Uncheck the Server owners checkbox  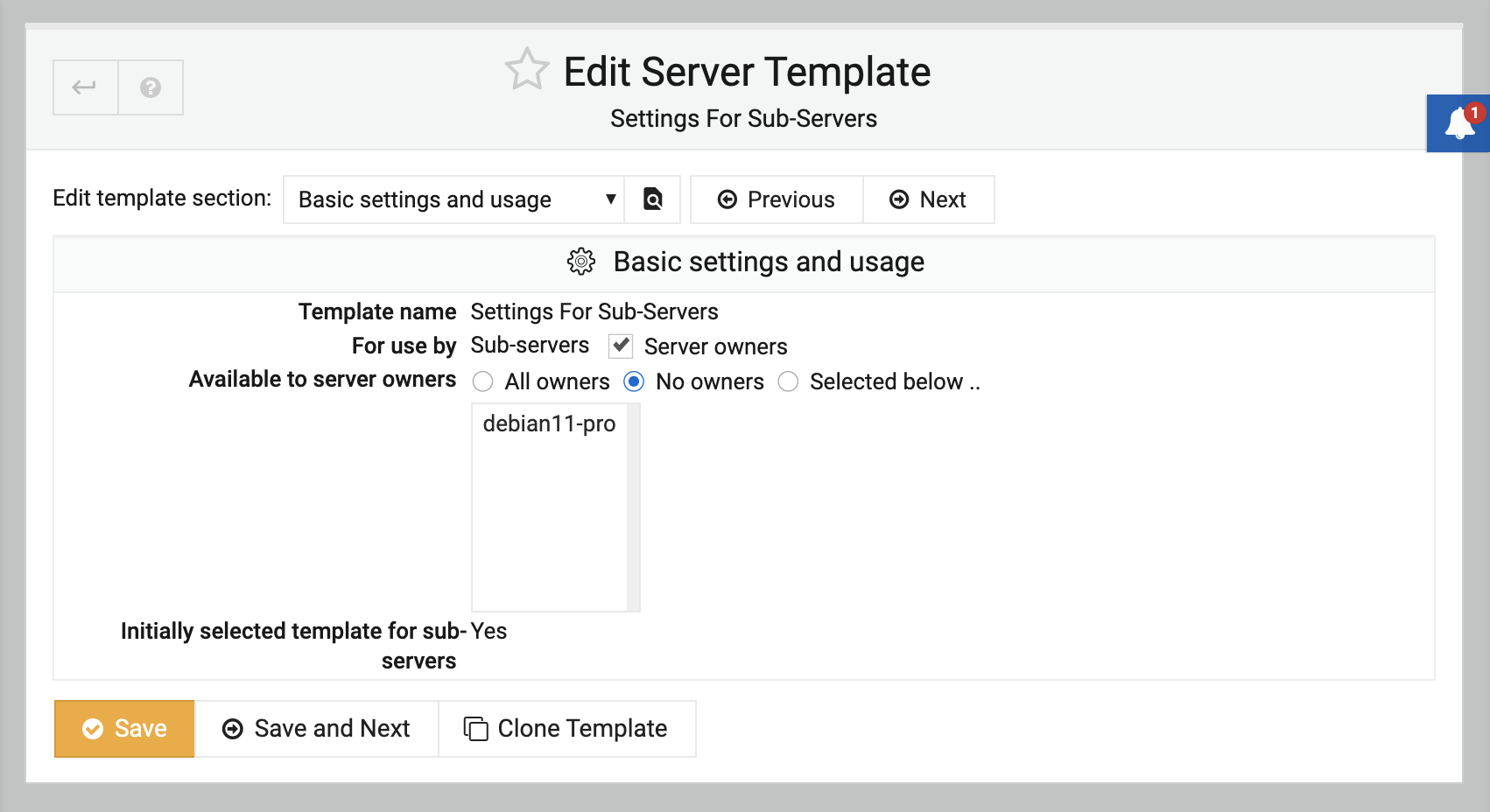[620, 346]
